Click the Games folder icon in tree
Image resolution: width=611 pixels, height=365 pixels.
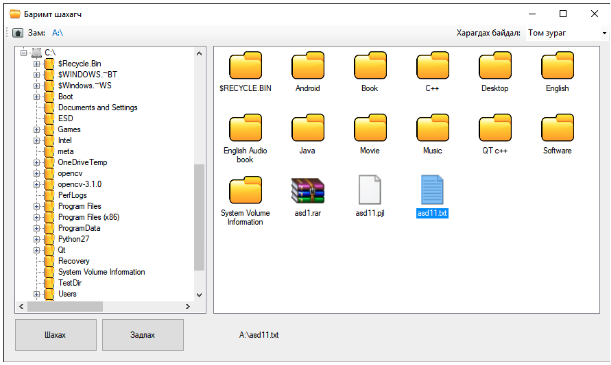click(49, 129)
